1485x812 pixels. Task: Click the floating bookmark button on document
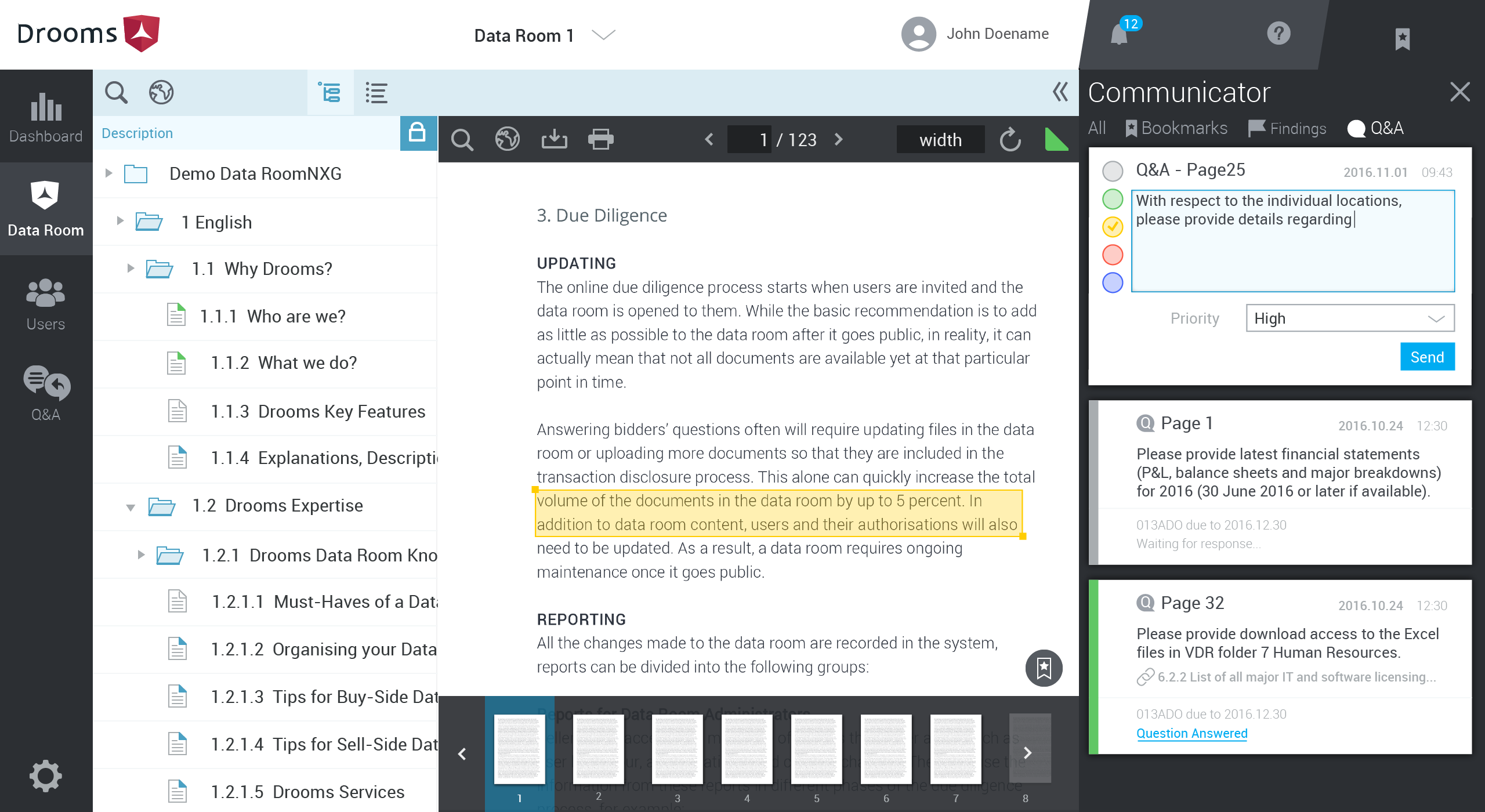pyautogui.click(x=1044, y=668)
